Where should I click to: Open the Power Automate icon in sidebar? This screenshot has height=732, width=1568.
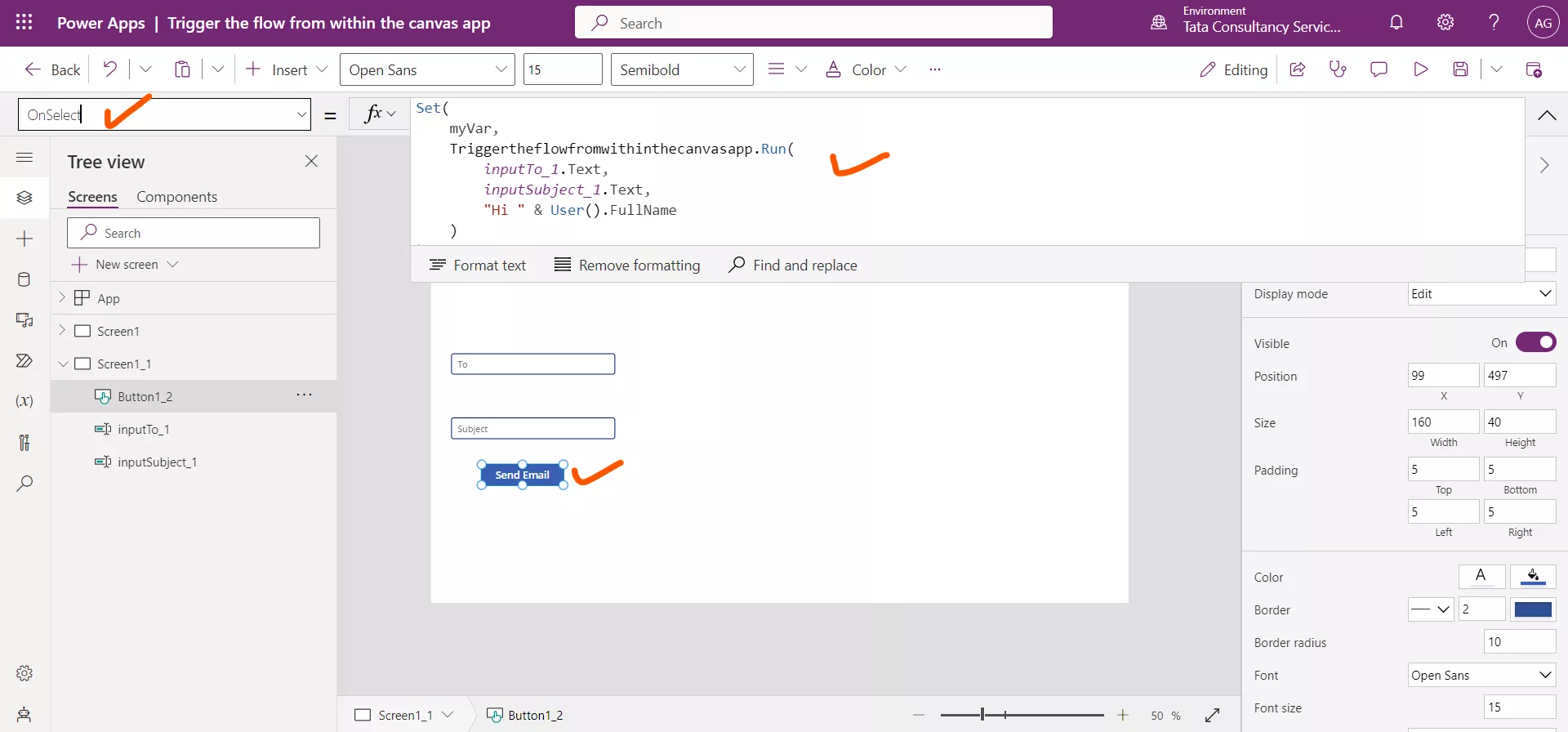24,361
